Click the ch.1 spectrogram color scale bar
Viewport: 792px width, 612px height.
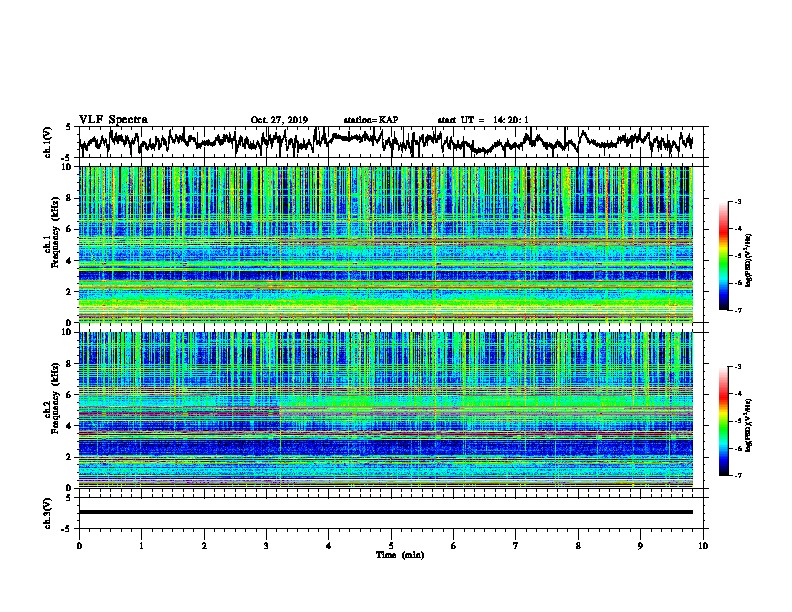pos(724,256)
